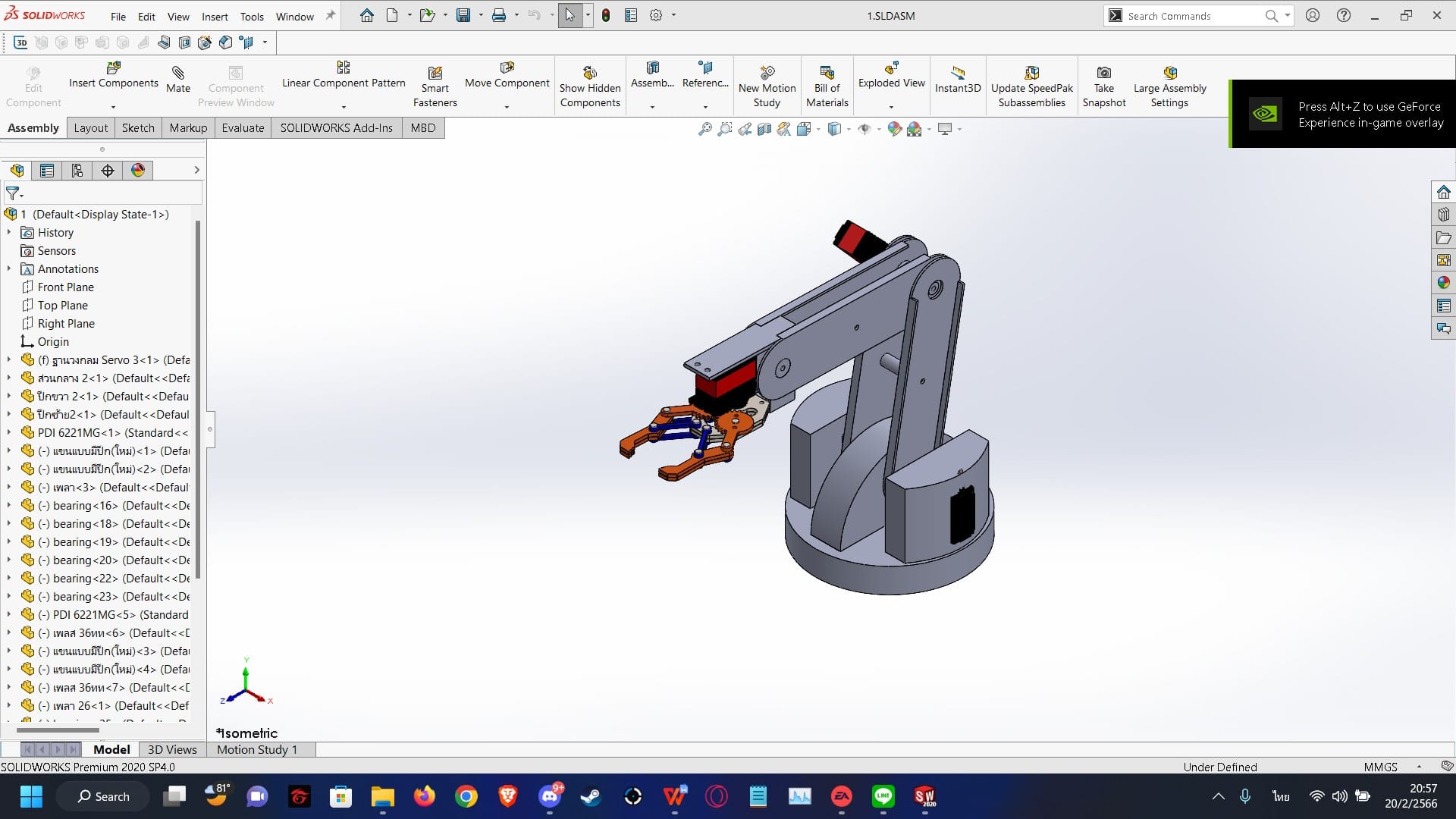This screenshot has height=819, width=1456.
Task: Open the ConfigurationManager tab icon
Action: [x=77, y=171]
